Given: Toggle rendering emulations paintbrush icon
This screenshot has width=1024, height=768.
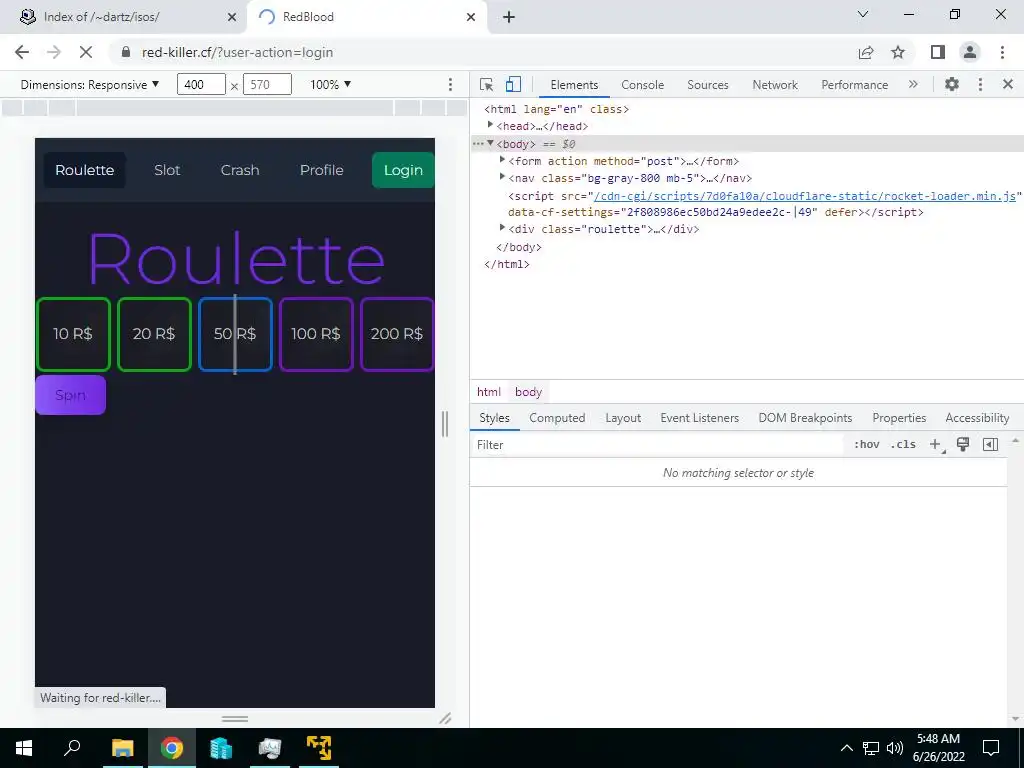Looking at the screenshot, I should pos(963,445).
